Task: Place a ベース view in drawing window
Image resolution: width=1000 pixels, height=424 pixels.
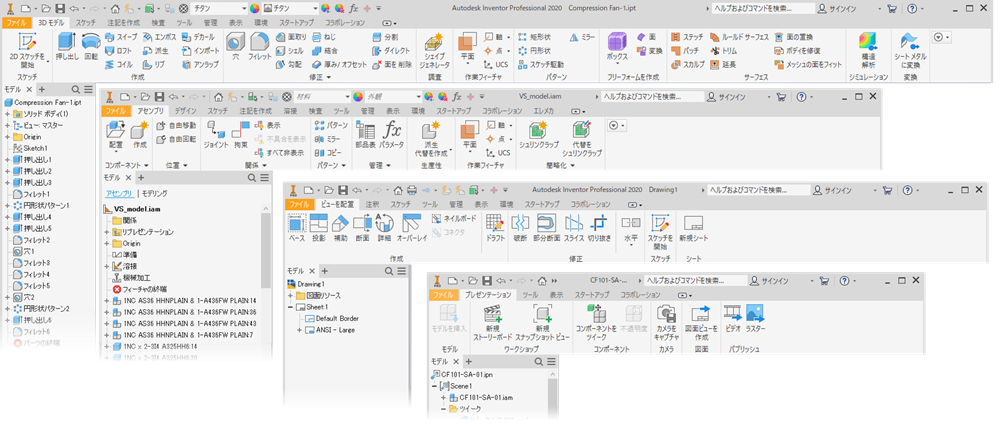Action: (x=297, y=228)
